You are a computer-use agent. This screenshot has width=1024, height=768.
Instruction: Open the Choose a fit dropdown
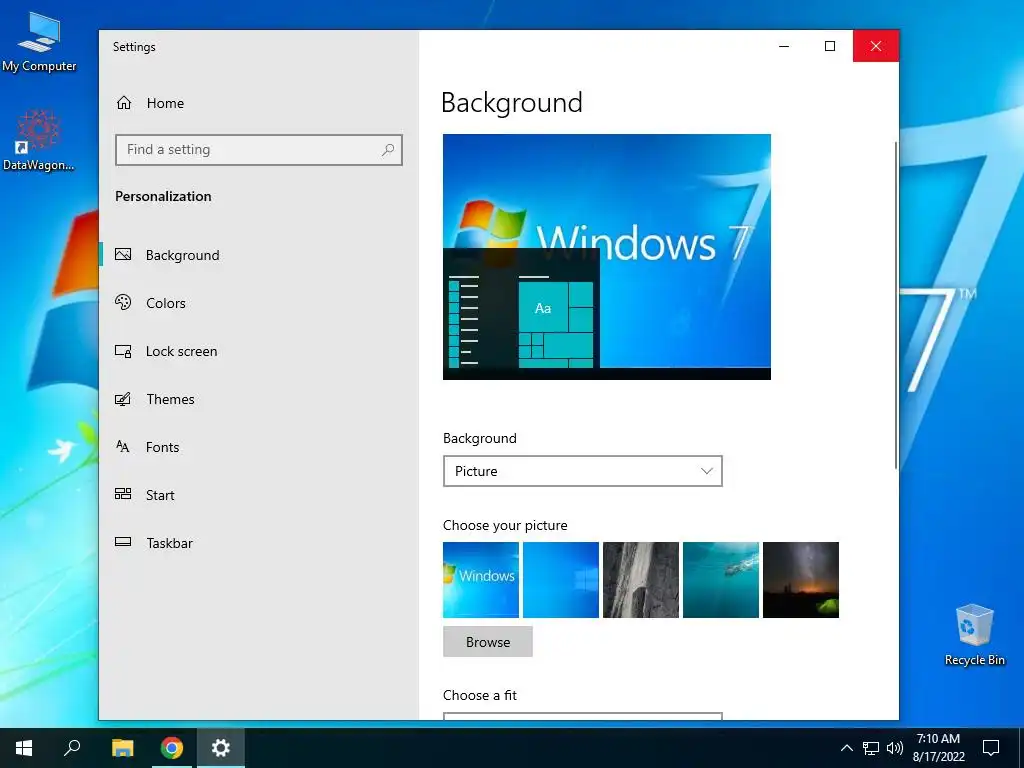[x=583, y=716]
